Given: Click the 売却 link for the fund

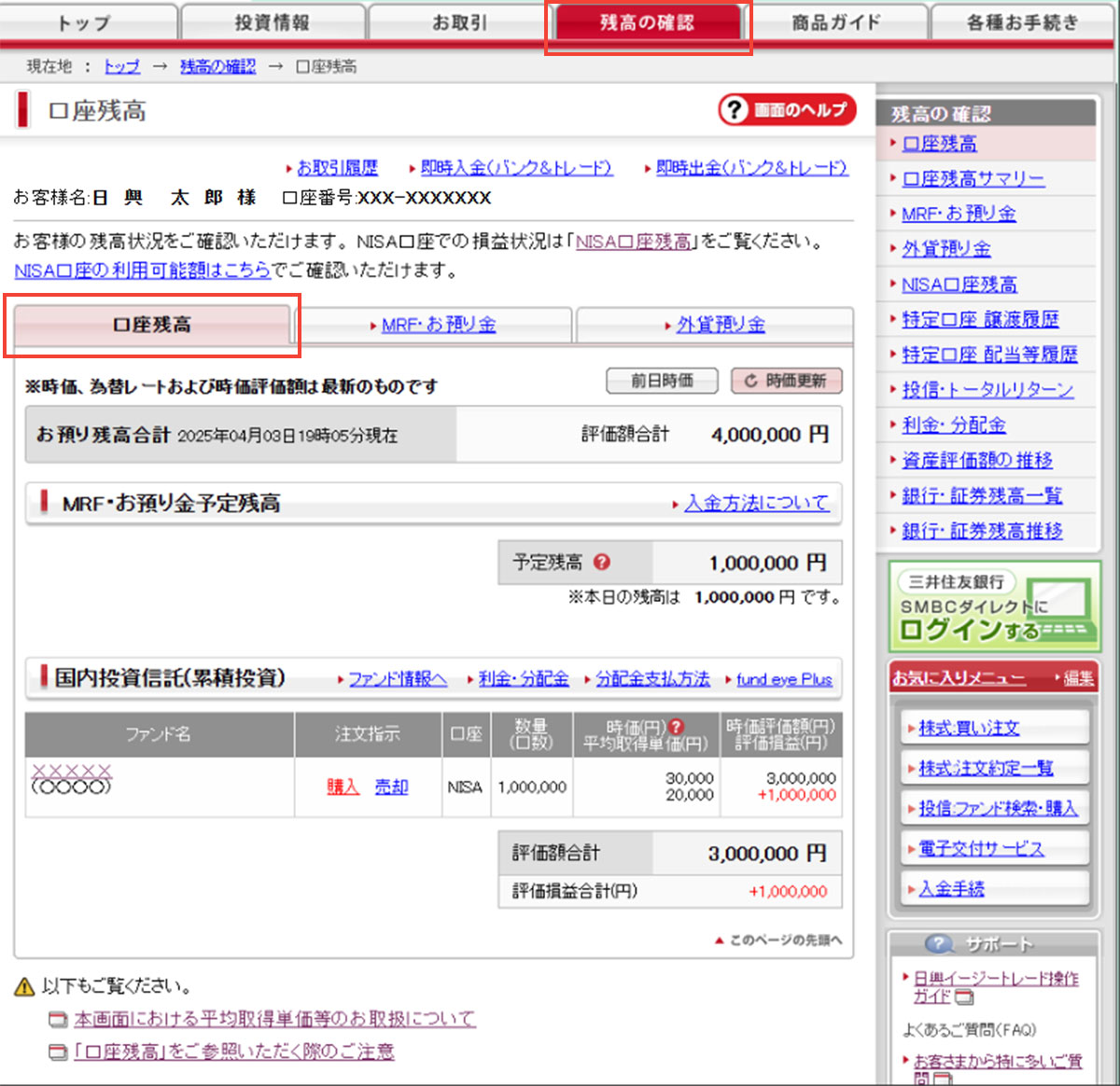Looking at the screenshot, I should (391, 787).
